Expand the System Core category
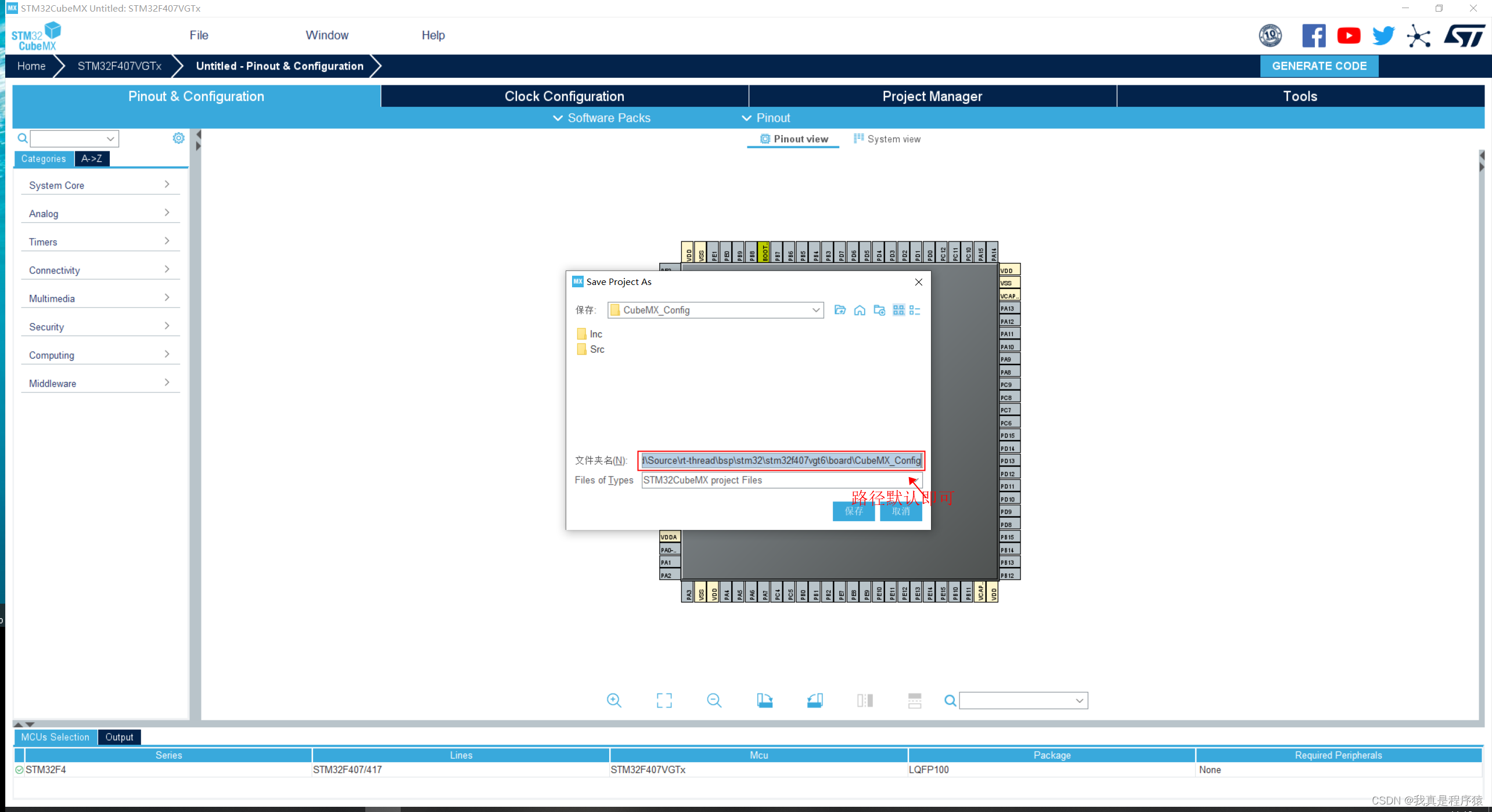Screen dimensions: 1492x812 [100, 185]
